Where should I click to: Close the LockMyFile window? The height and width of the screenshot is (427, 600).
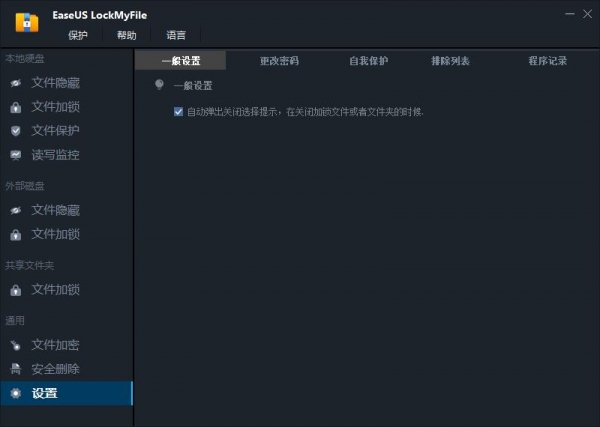587,14
